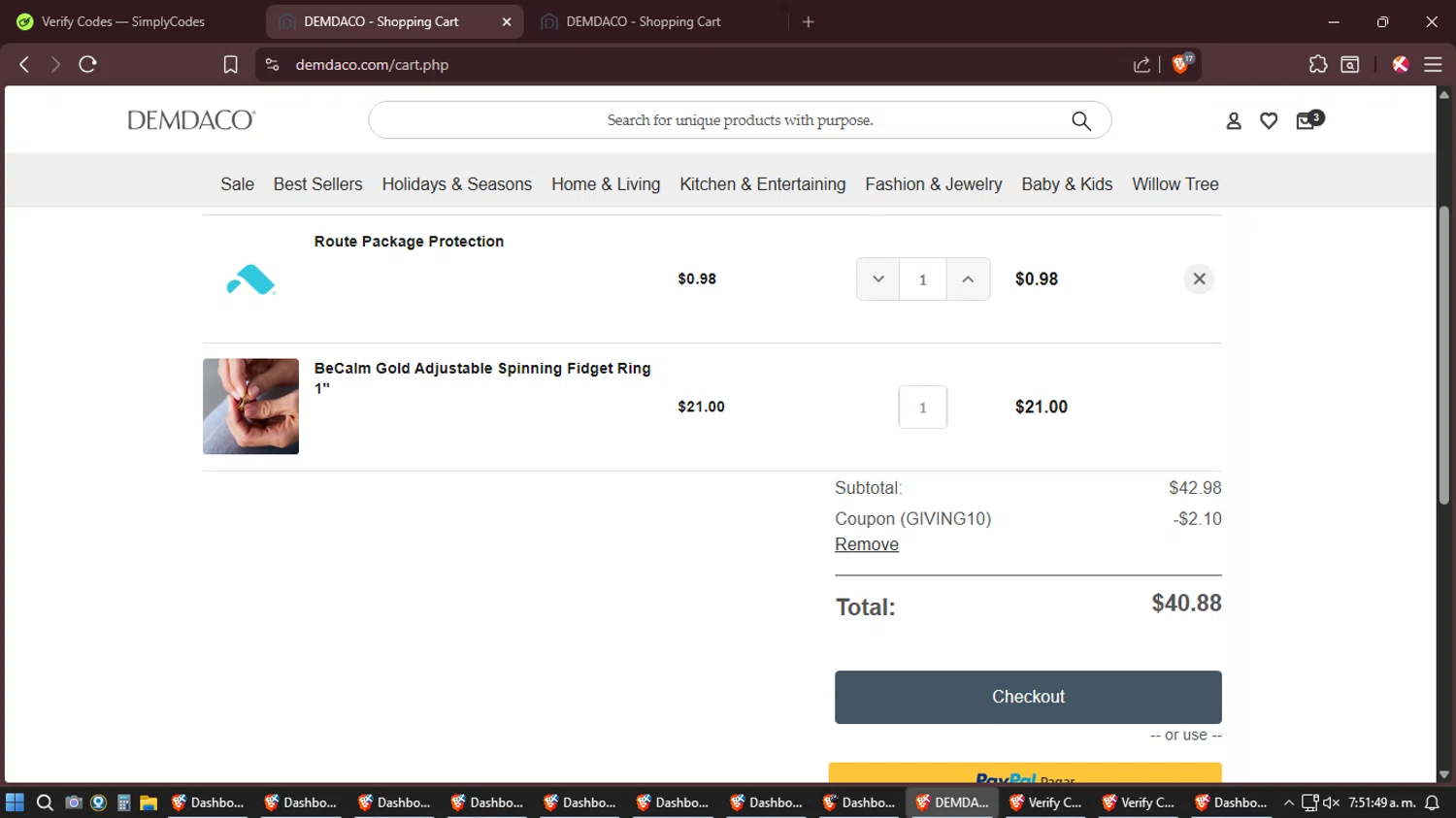Open the DEMDACO account icon
Screen dimensions: 1456x818
pos(1234,120)
